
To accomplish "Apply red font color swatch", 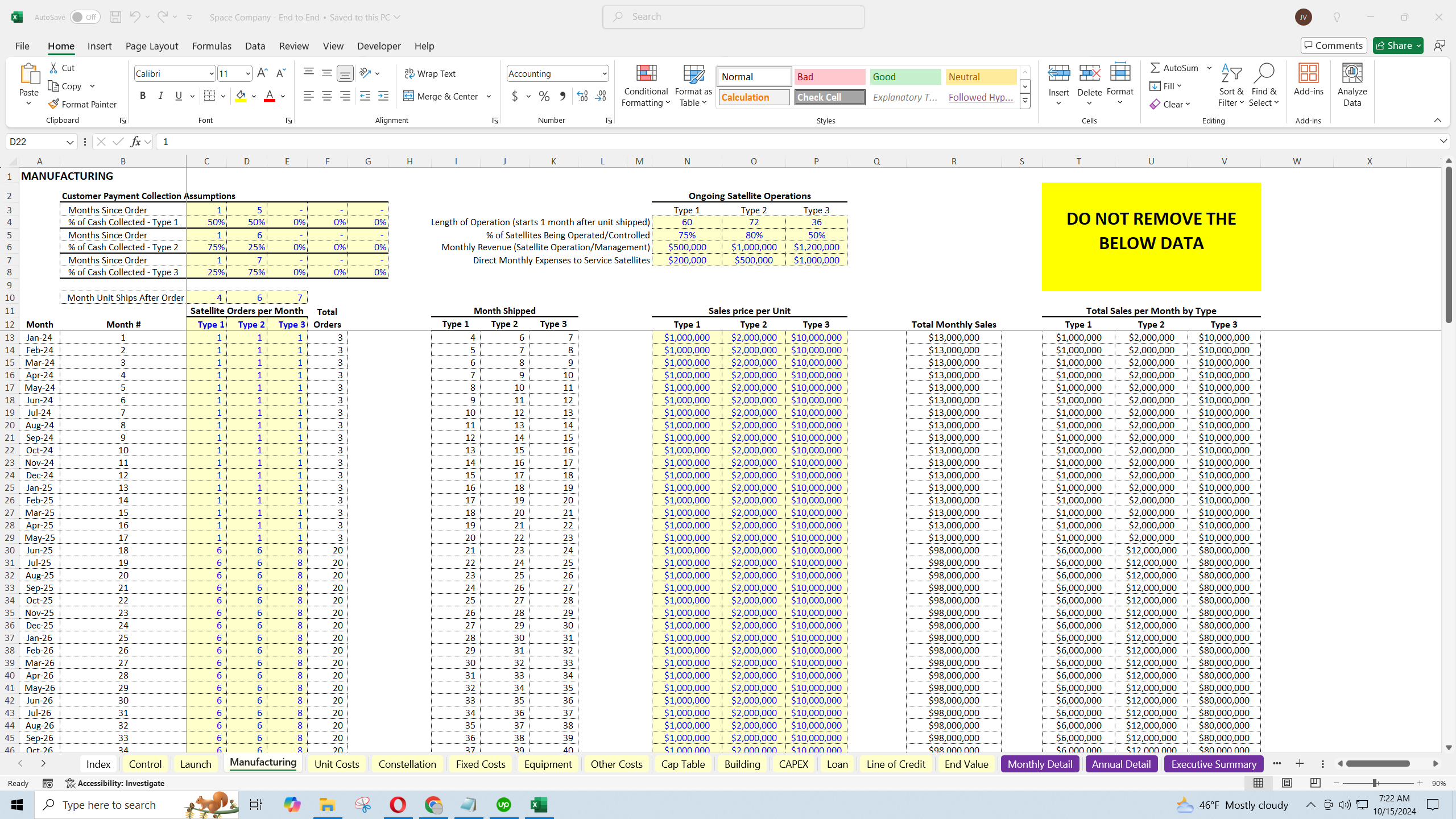I will click(x=270, y=96).
